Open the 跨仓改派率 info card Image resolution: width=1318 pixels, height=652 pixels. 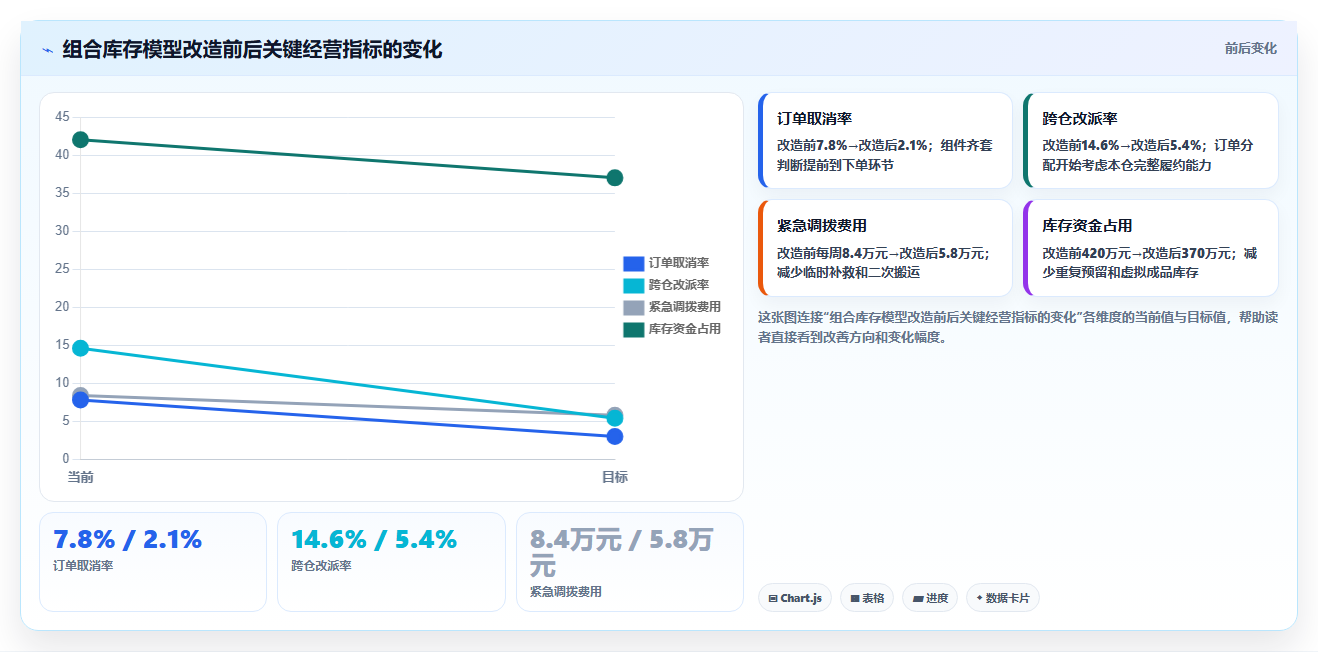[x=1151, y=141]
